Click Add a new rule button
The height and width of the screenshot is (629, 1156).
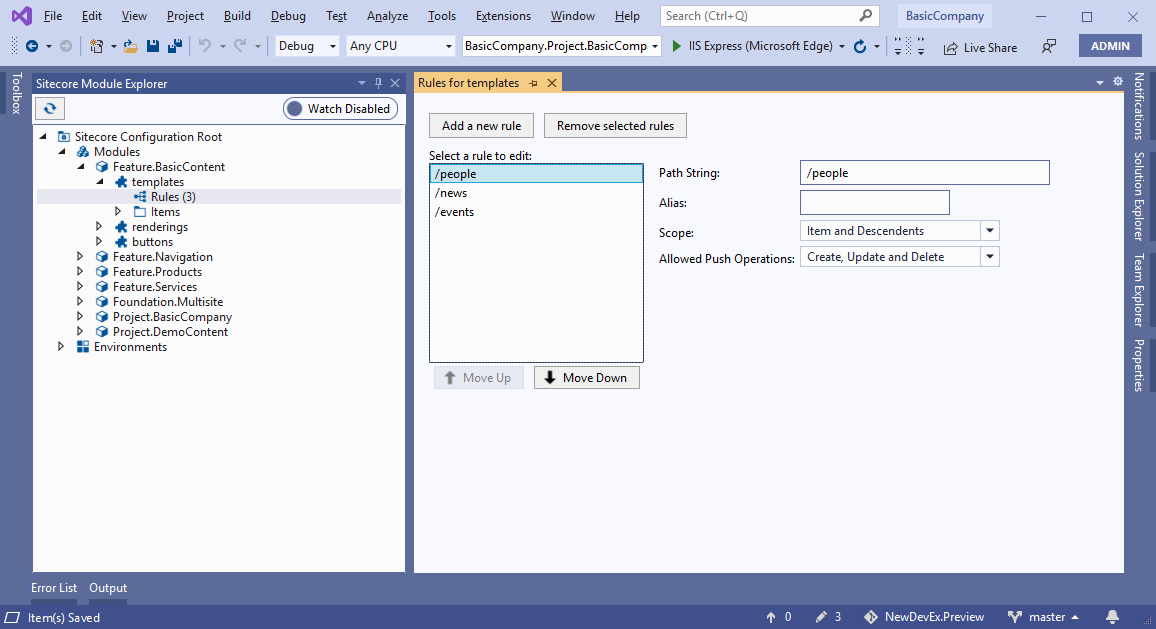point(481,125)
